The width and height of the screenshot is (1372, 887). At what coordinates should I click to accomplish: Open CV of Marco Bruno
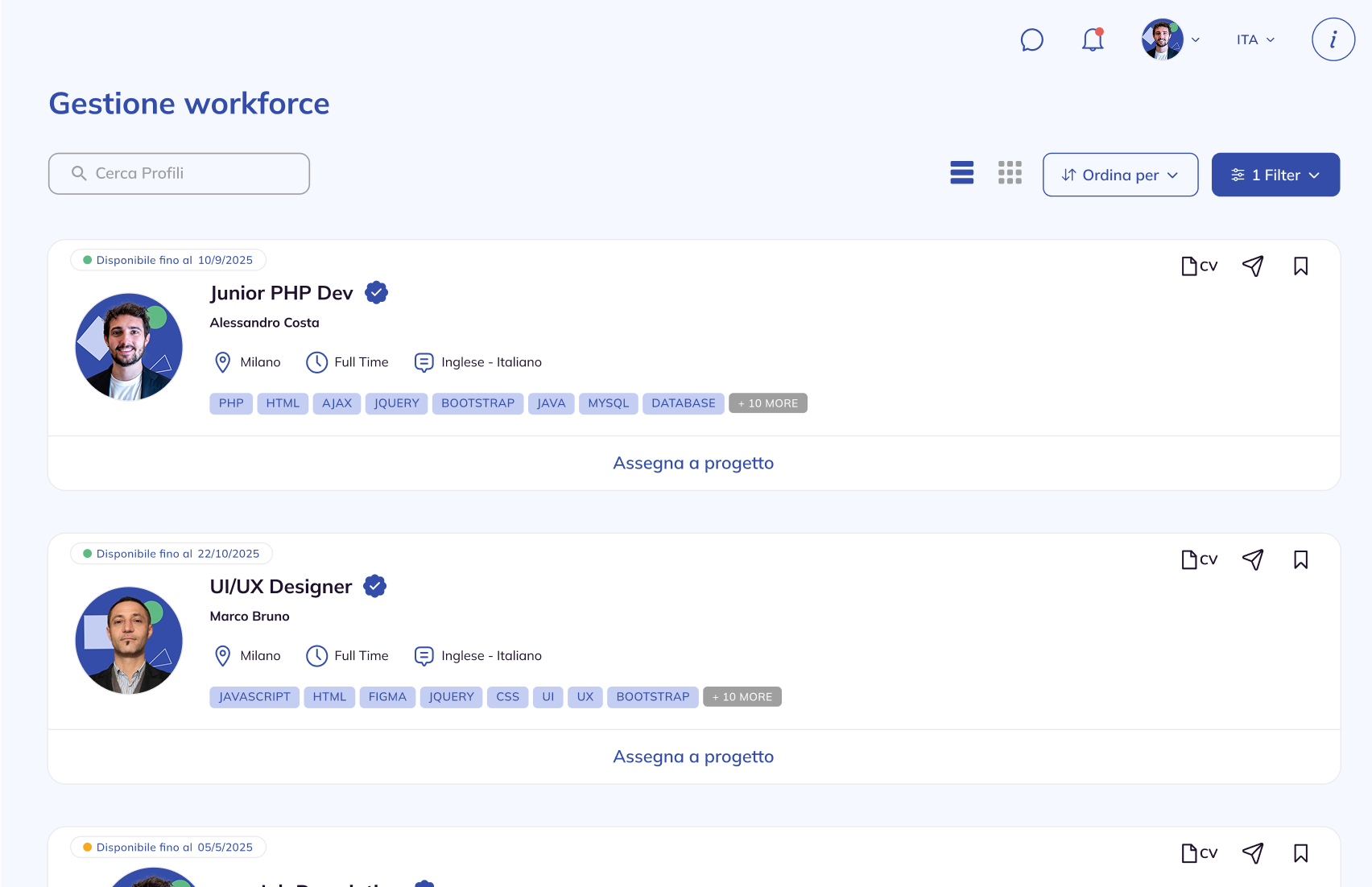(x=1199, y=560)
